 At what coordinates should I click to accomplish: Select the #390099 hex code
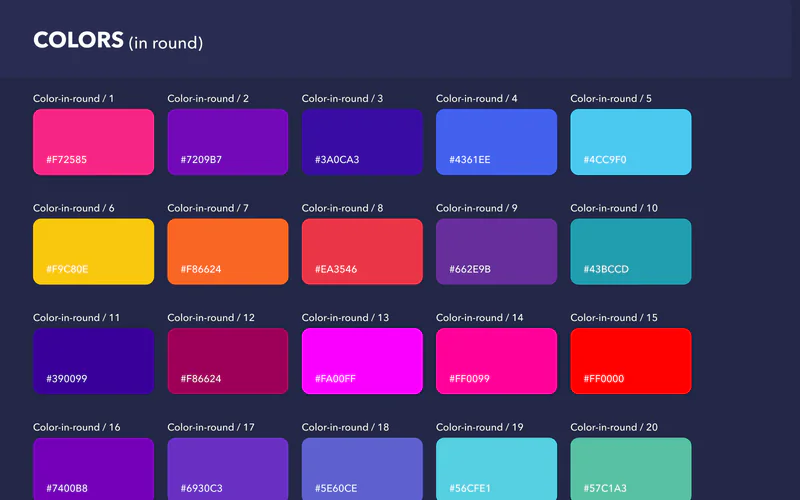tap(67, 379)
